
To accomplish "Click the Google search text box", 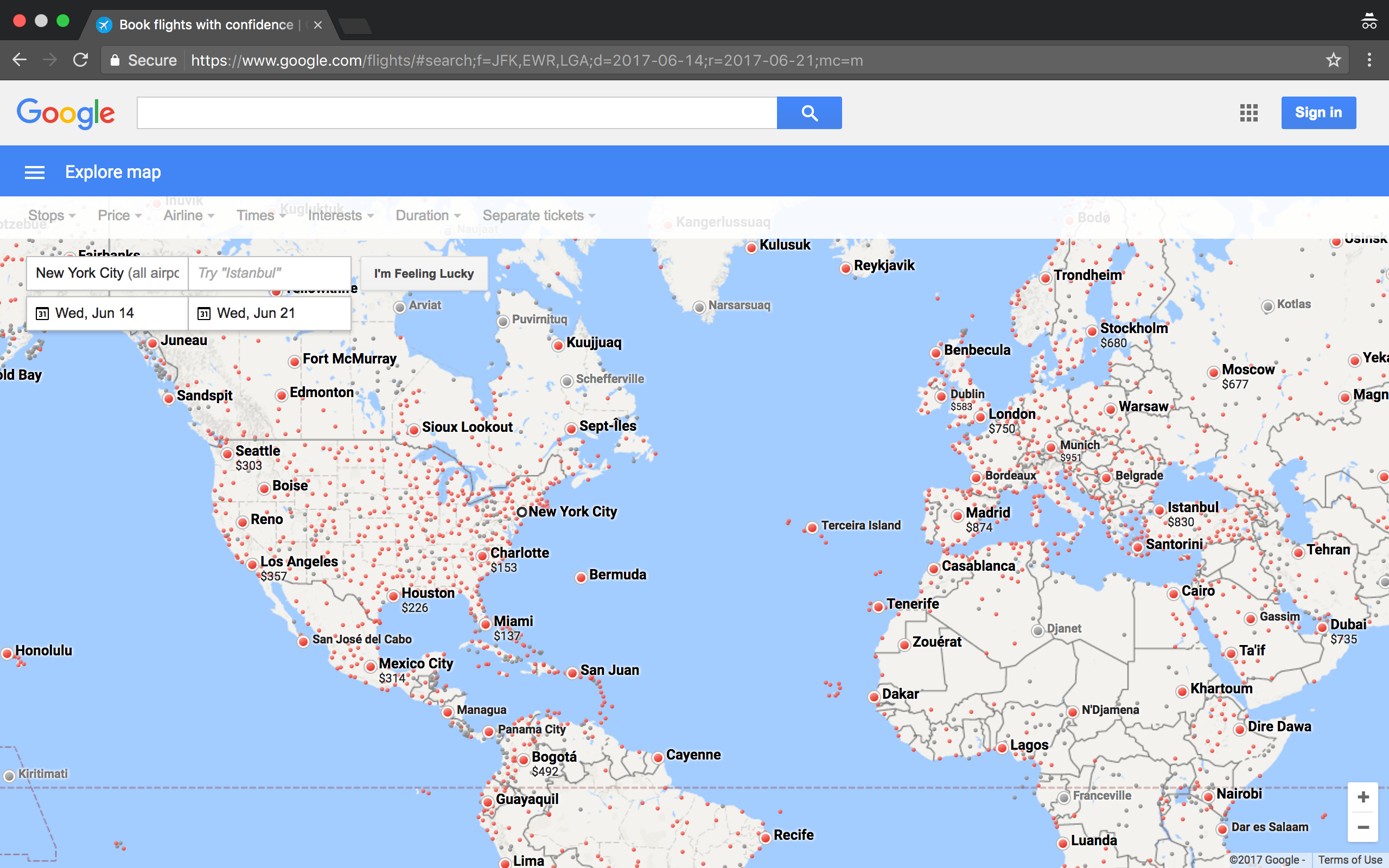I will (x=457, y=112).
